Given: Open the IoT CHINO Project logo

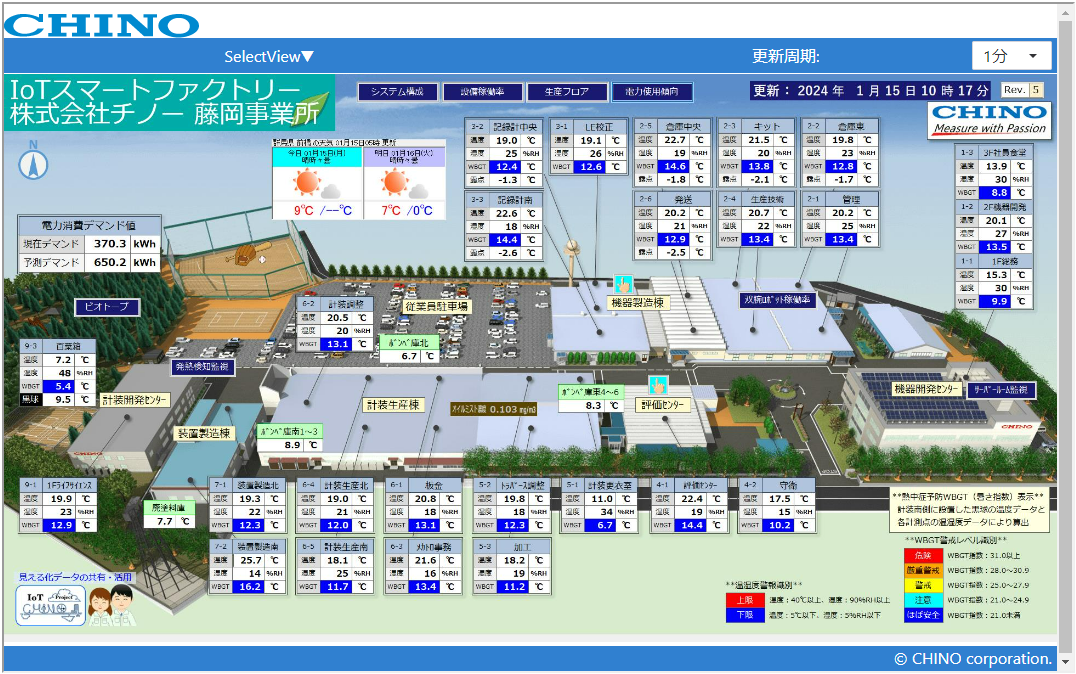Looking at the screenshot, I should coord(50,605).
